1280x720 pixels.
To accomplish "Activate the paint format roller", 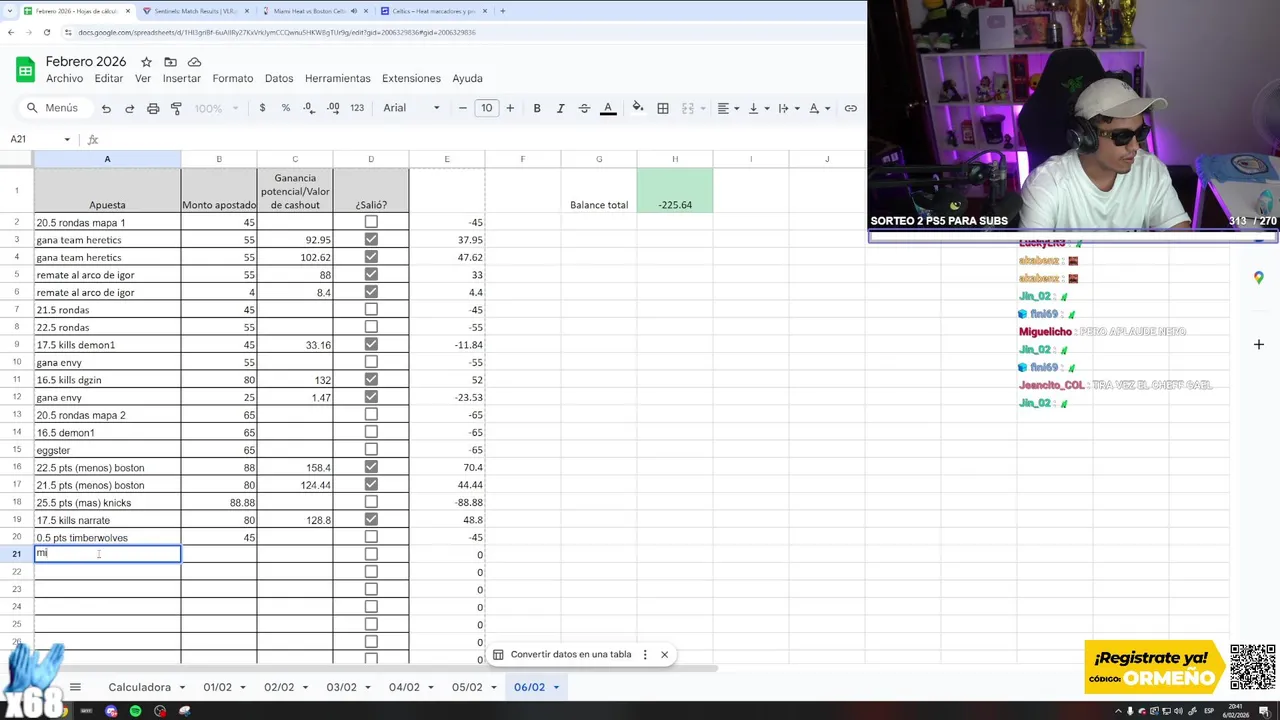I will point(176,108).
